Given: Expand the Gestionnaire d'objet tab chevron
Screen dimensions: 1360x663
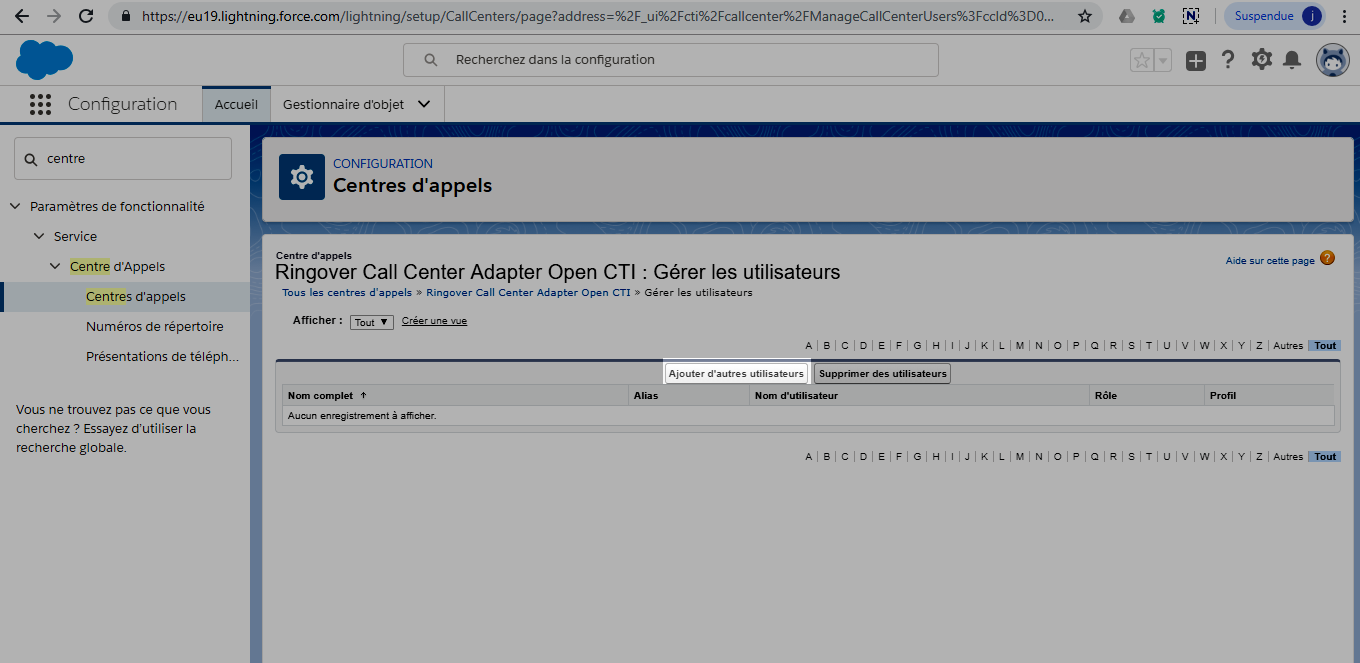Looking at the screenshot, I should (424, 104).
